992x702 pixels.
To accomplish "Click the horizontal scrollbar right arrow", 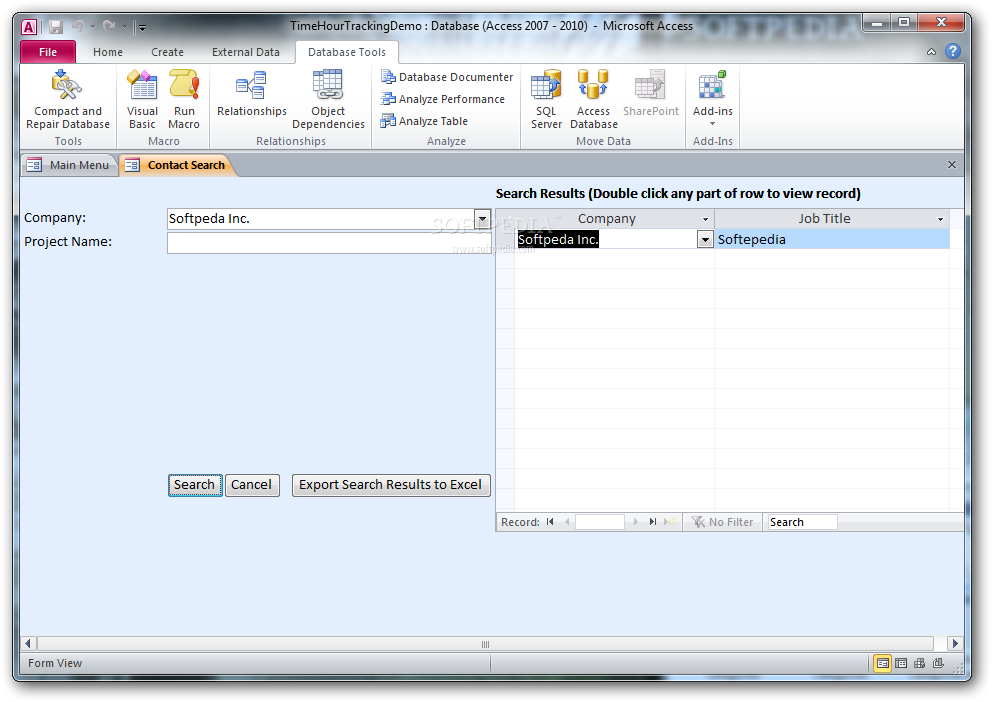I will 955,643.
